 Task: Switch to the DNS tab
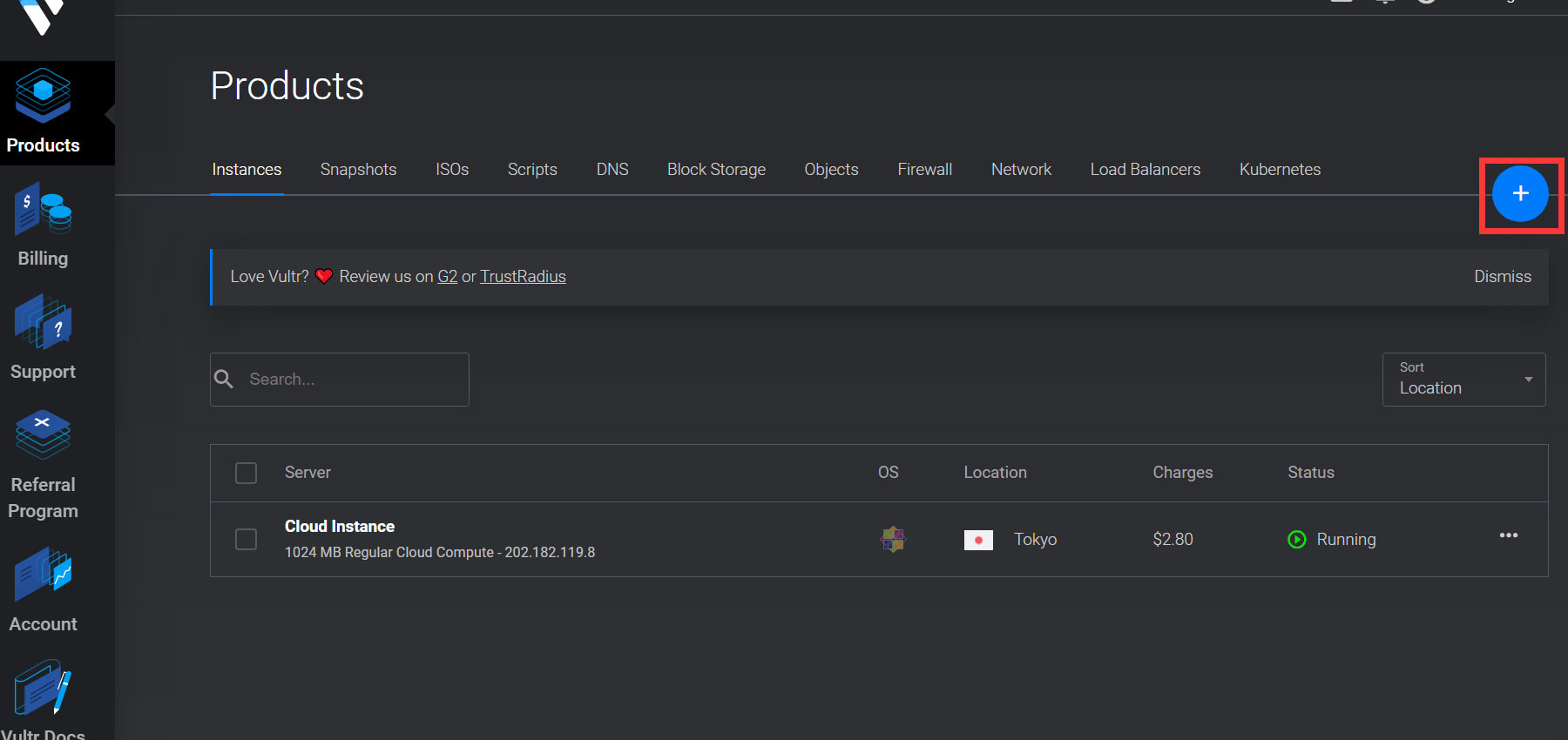[x=612, y=169]
